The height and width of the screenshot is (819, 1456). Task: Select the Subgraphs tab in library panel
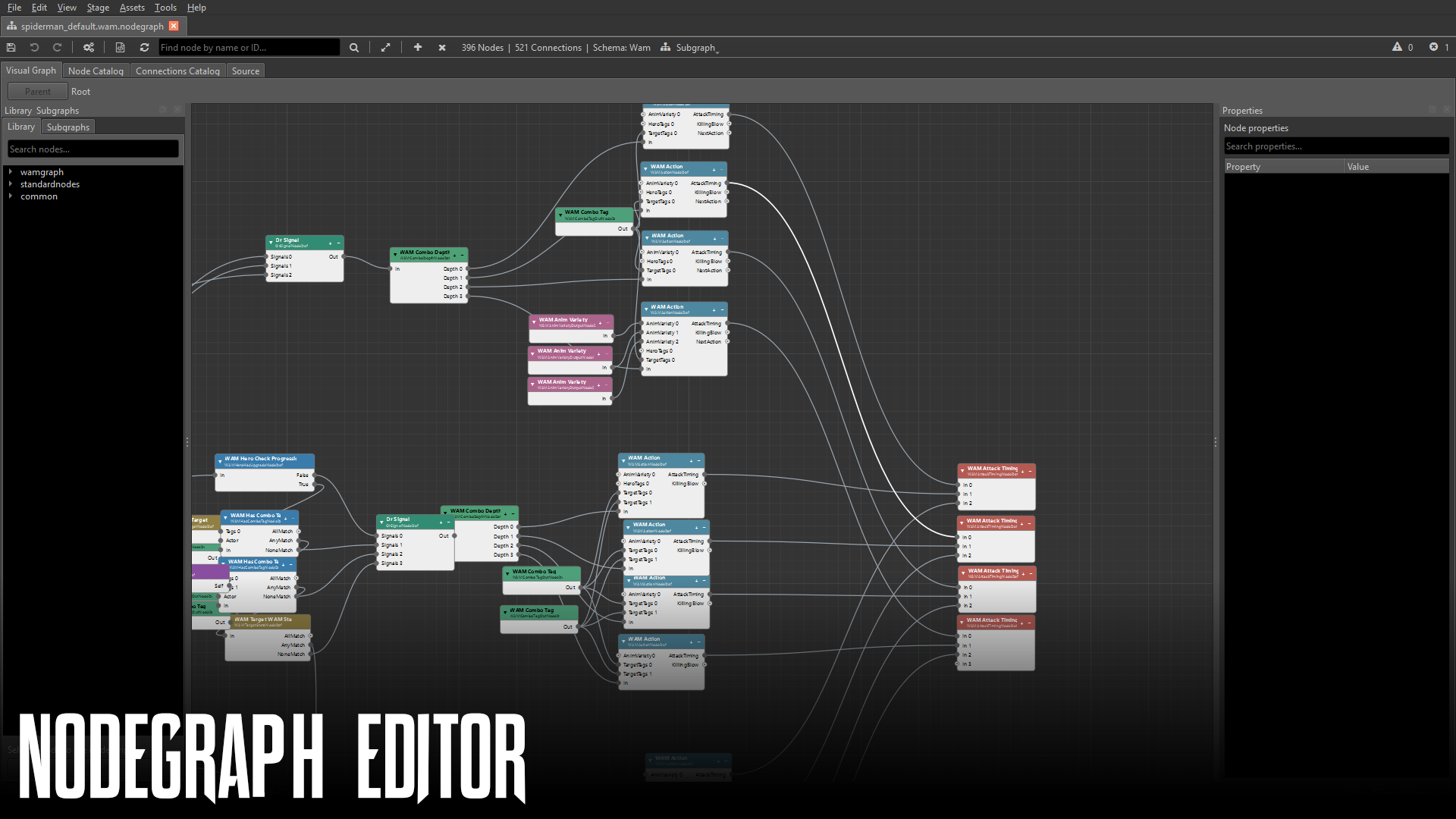[x=68, y=127]
